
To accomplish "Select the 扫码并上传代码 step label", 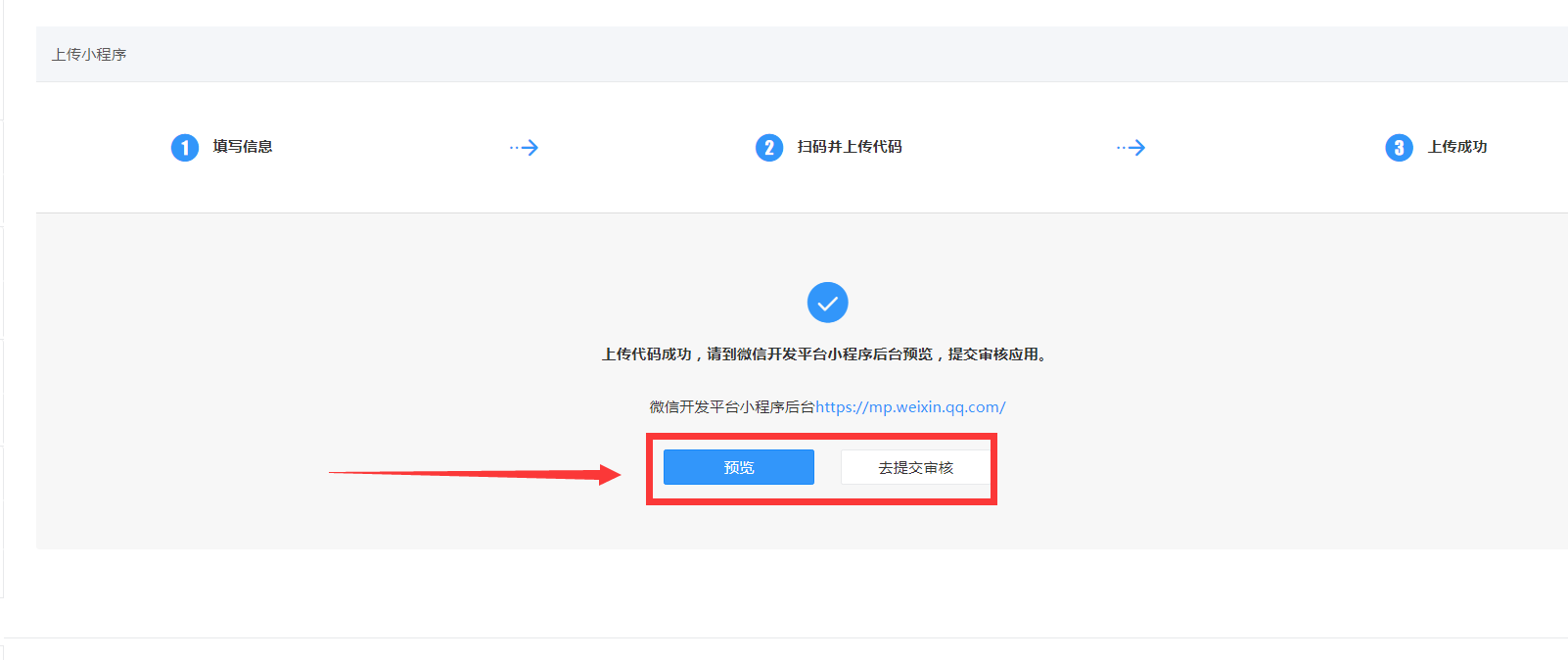I will click(850, 147).
